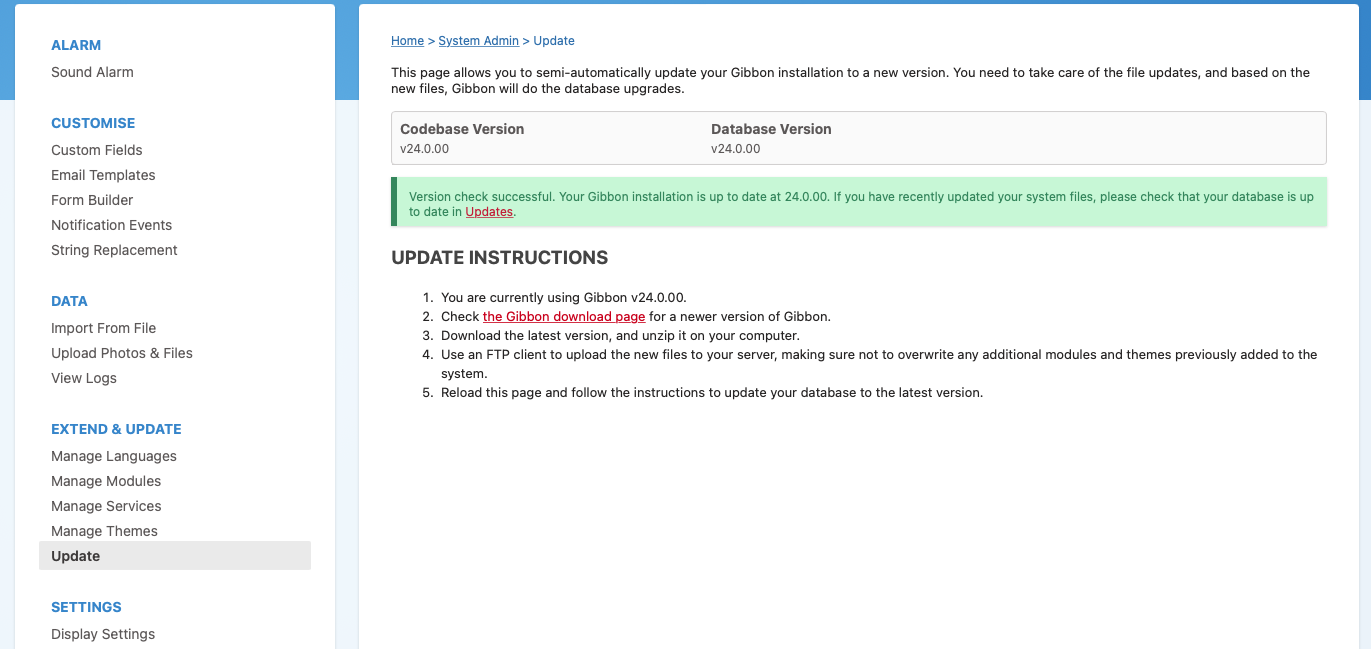The image size is (1371, 649).
Task: Open Upload Photos & Files
Action: [122, 353]
